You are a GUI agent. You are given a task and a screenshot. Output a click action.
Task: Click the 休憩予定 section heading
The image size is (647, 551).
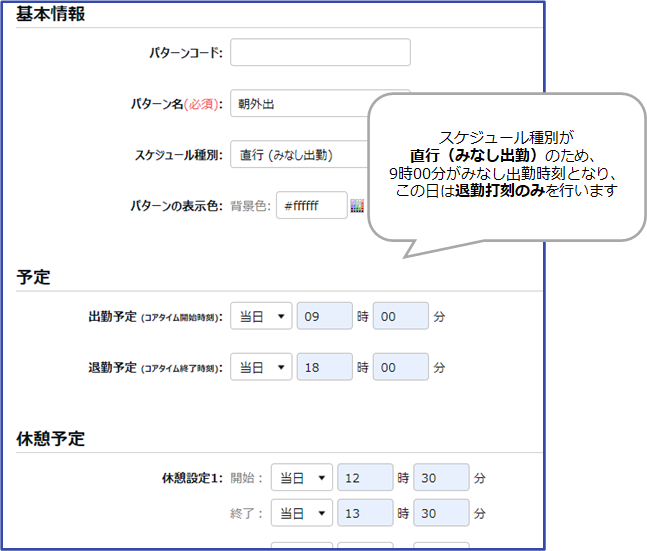[x=50, y=439]
